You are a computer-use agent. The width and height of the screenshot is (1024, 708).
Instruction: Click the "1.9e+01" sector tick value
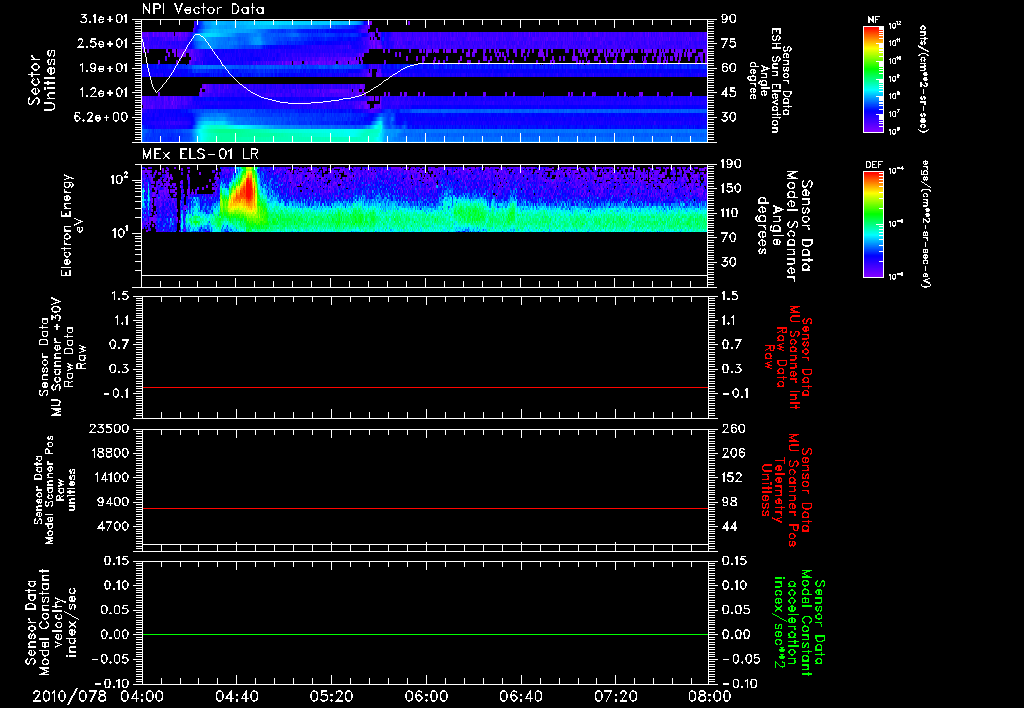click(x=104, y=68)
